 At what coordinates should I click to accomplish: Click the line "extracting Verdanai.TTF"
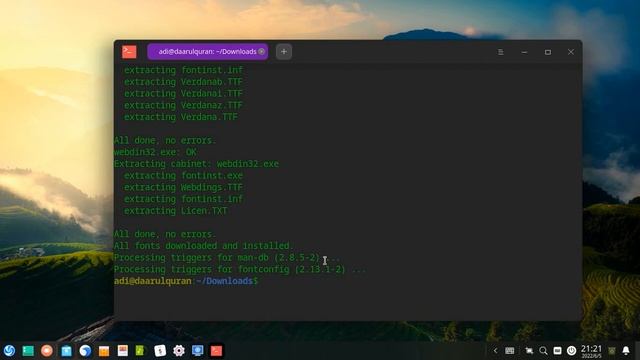coord(183,93)
